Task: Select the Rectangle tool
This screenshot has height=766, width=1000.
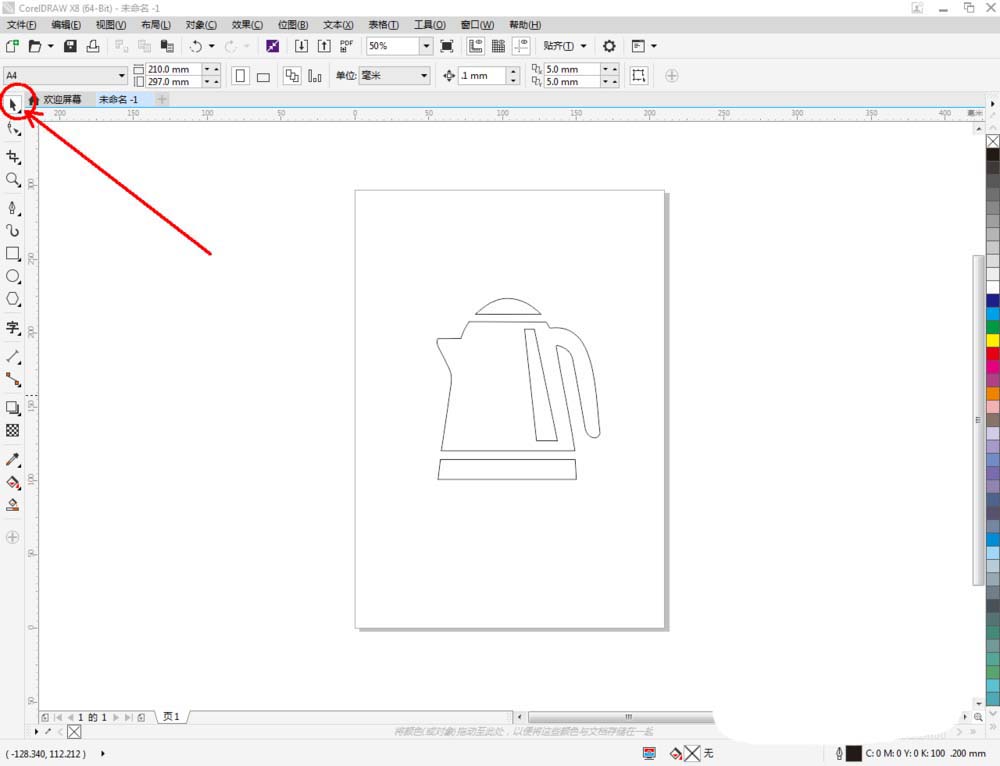Action: click(13, 253)
